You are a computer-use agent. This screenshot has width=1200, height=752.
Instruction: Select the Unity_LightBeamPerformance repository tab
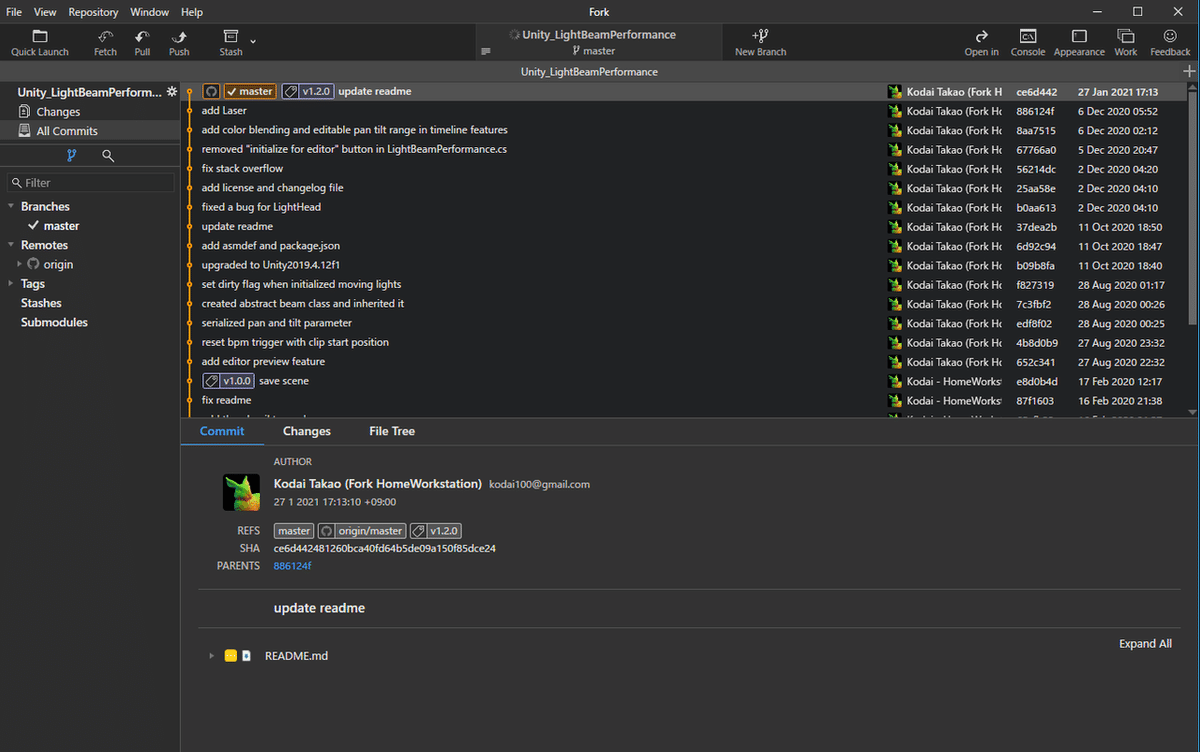coord(590,72)
